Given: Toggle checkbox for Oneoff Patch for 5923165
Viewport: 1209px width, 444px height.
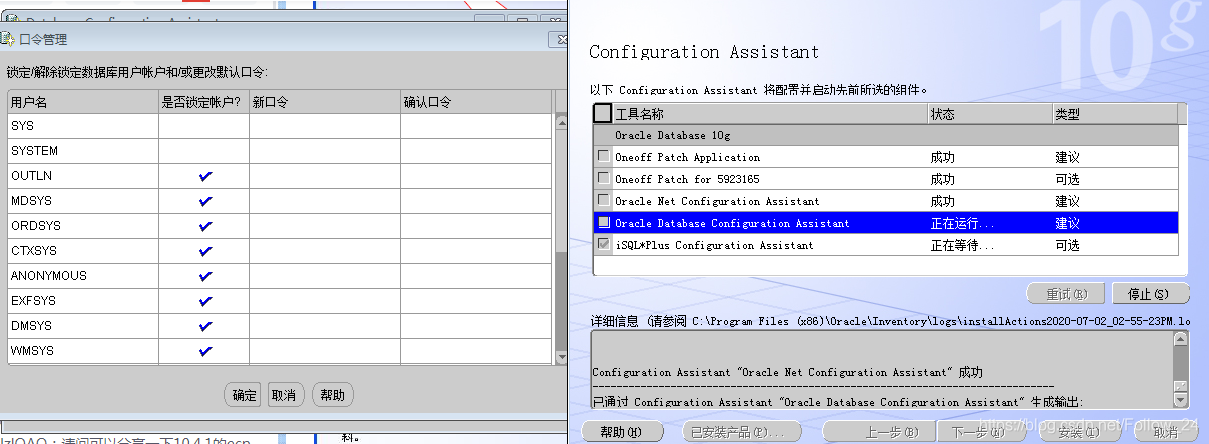Looking at the screenshot, I should 603,178.
